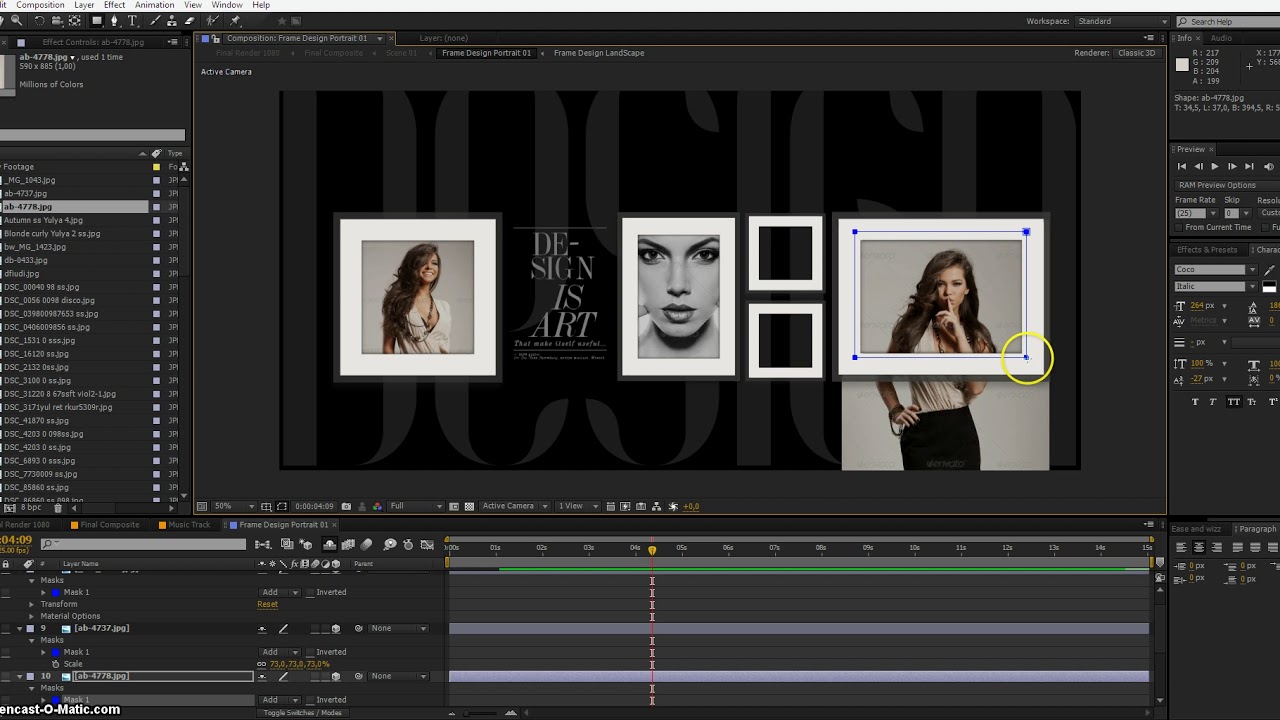Open parent None dropdown for layer 9

pyautogui.click(x=398, y=628)
